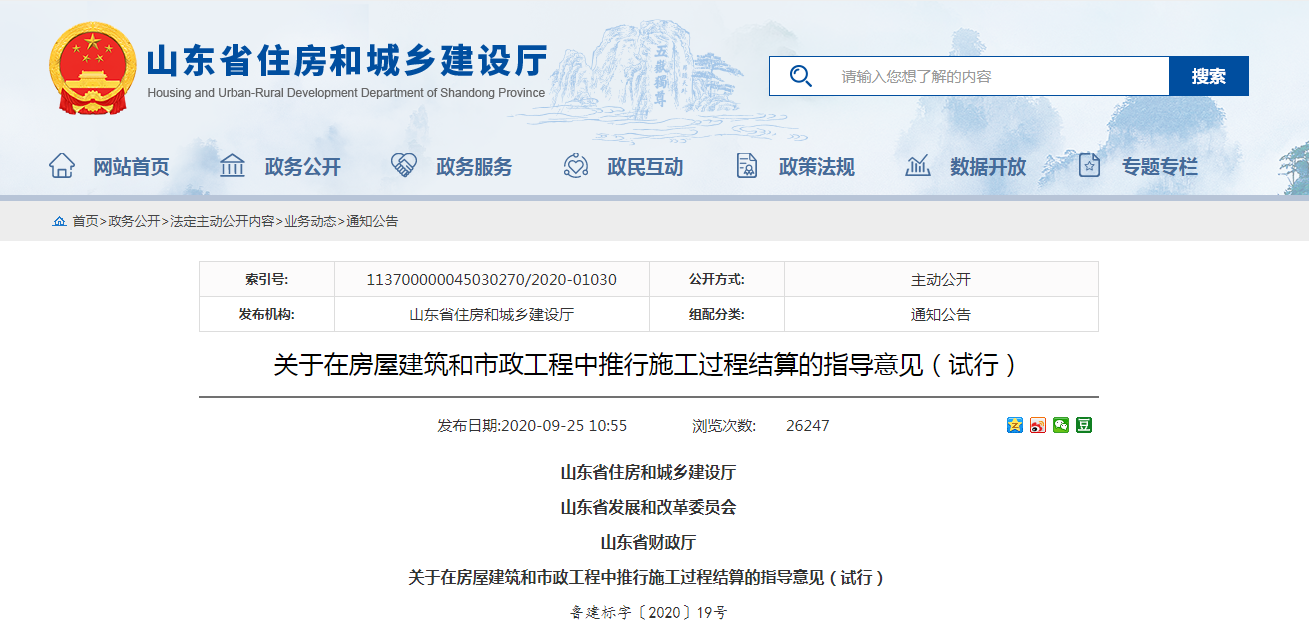The image size is (1309, 627).
Task: Go to the 政民互动 section
Action: click(x=644, y=167)
